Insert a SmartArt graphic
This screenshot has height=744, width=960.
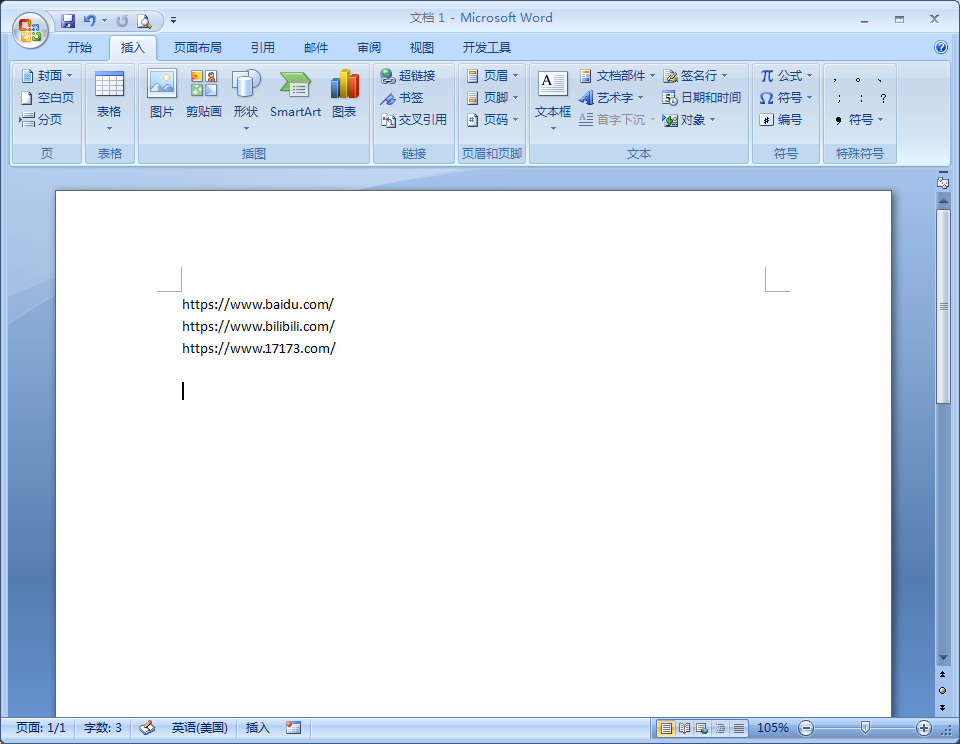pos(295,95)
